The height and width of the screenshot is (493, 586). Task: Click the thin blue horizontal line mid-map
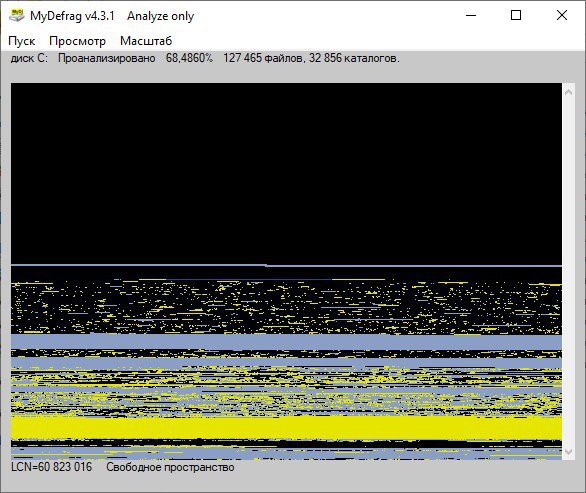286,266
